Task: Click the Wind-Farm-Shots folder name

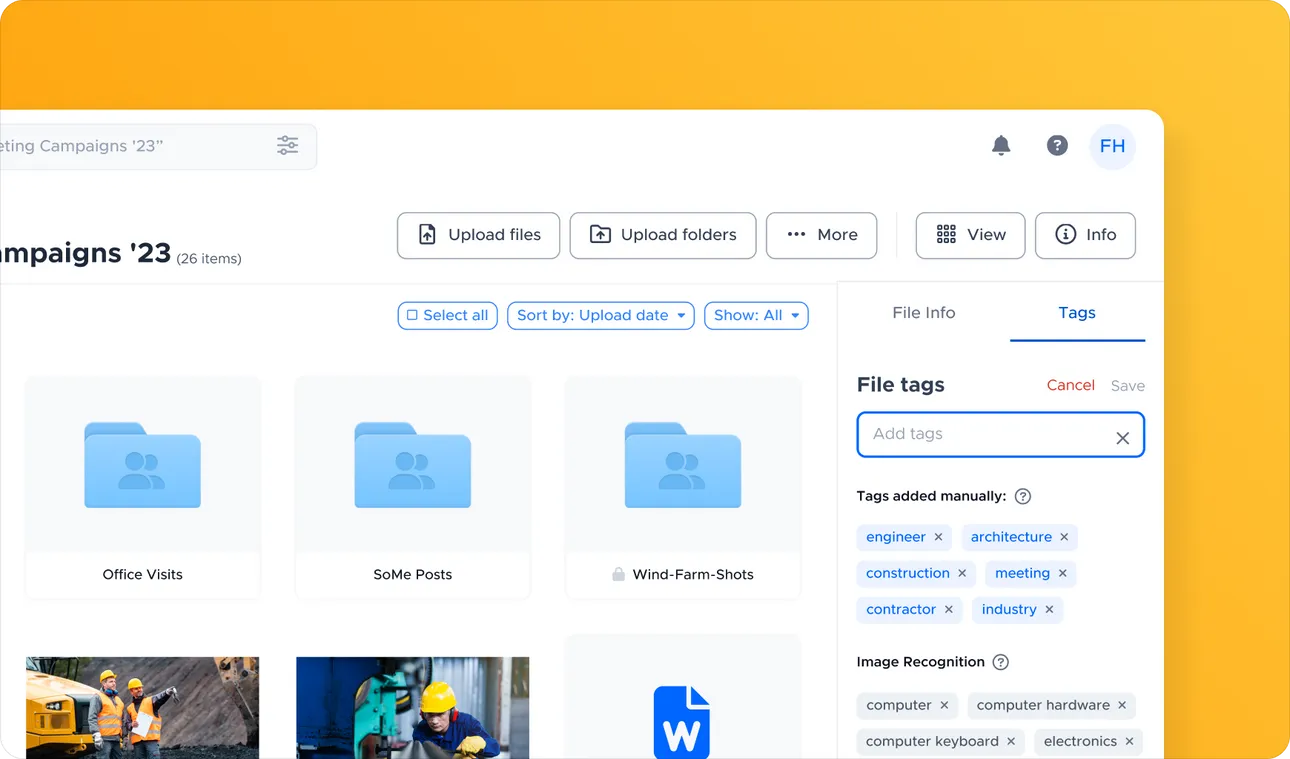Action: click(x=693, y=574)
